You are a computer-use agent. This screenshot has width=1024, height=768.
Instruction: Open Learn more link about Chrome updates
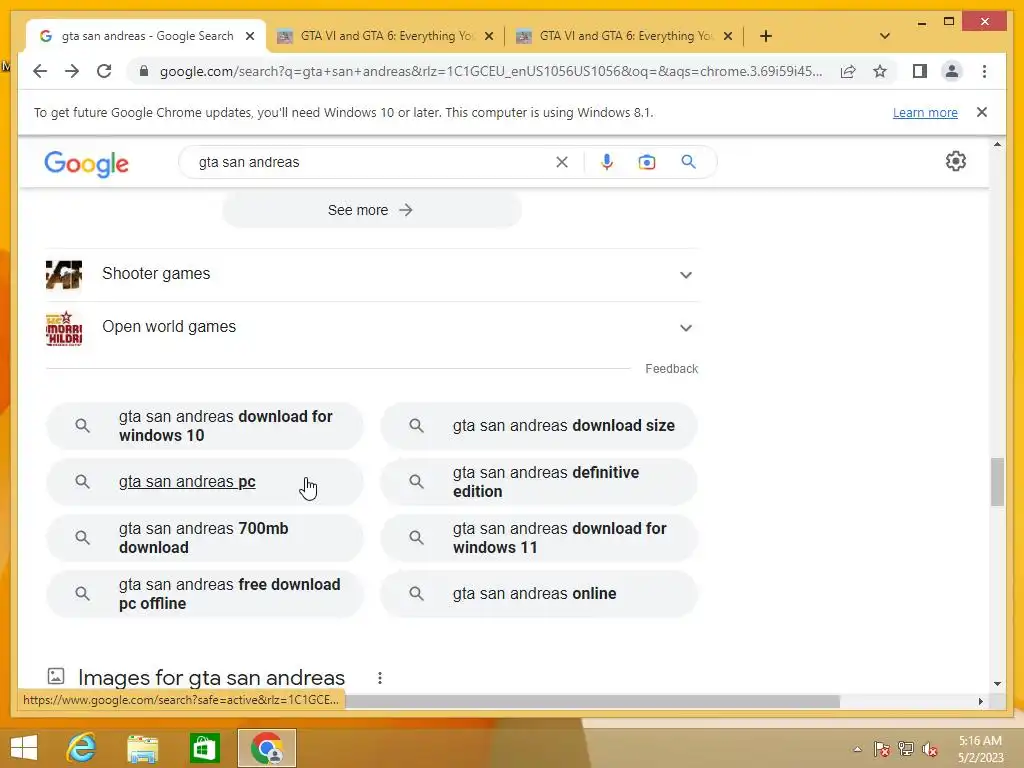pyautogui.click(x=925, y=112)
